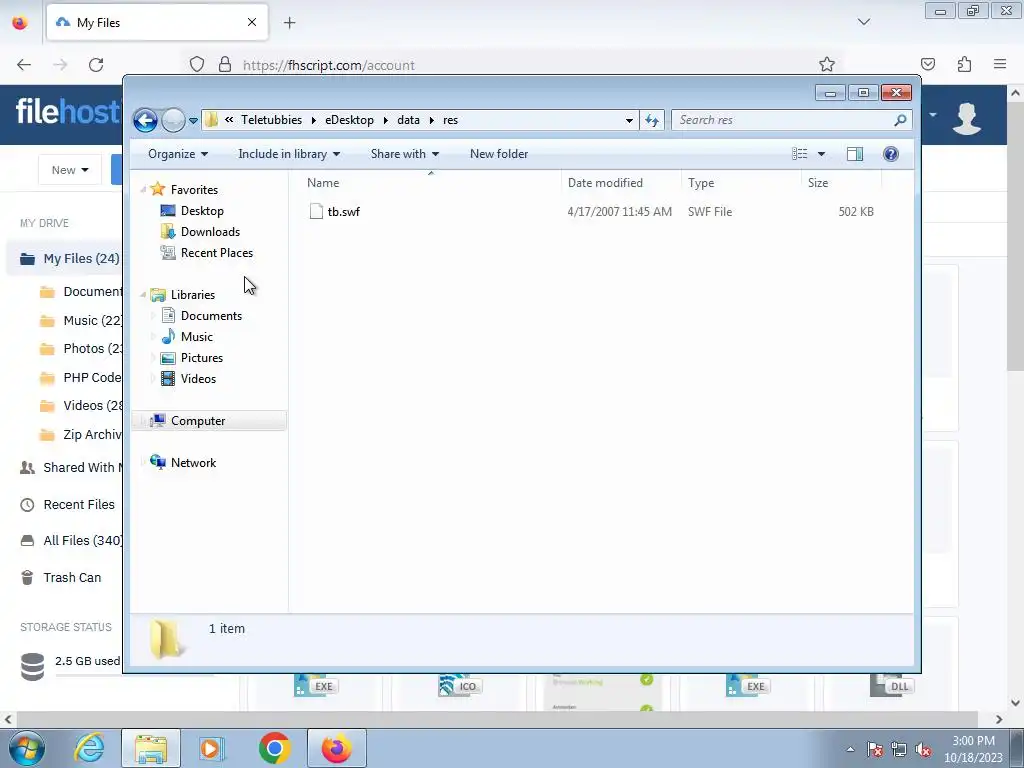The height and width of the screenshot is (768, 1024).
Task: Close the My Files tab
Action: pyautogui.click(x=252, y=22)
